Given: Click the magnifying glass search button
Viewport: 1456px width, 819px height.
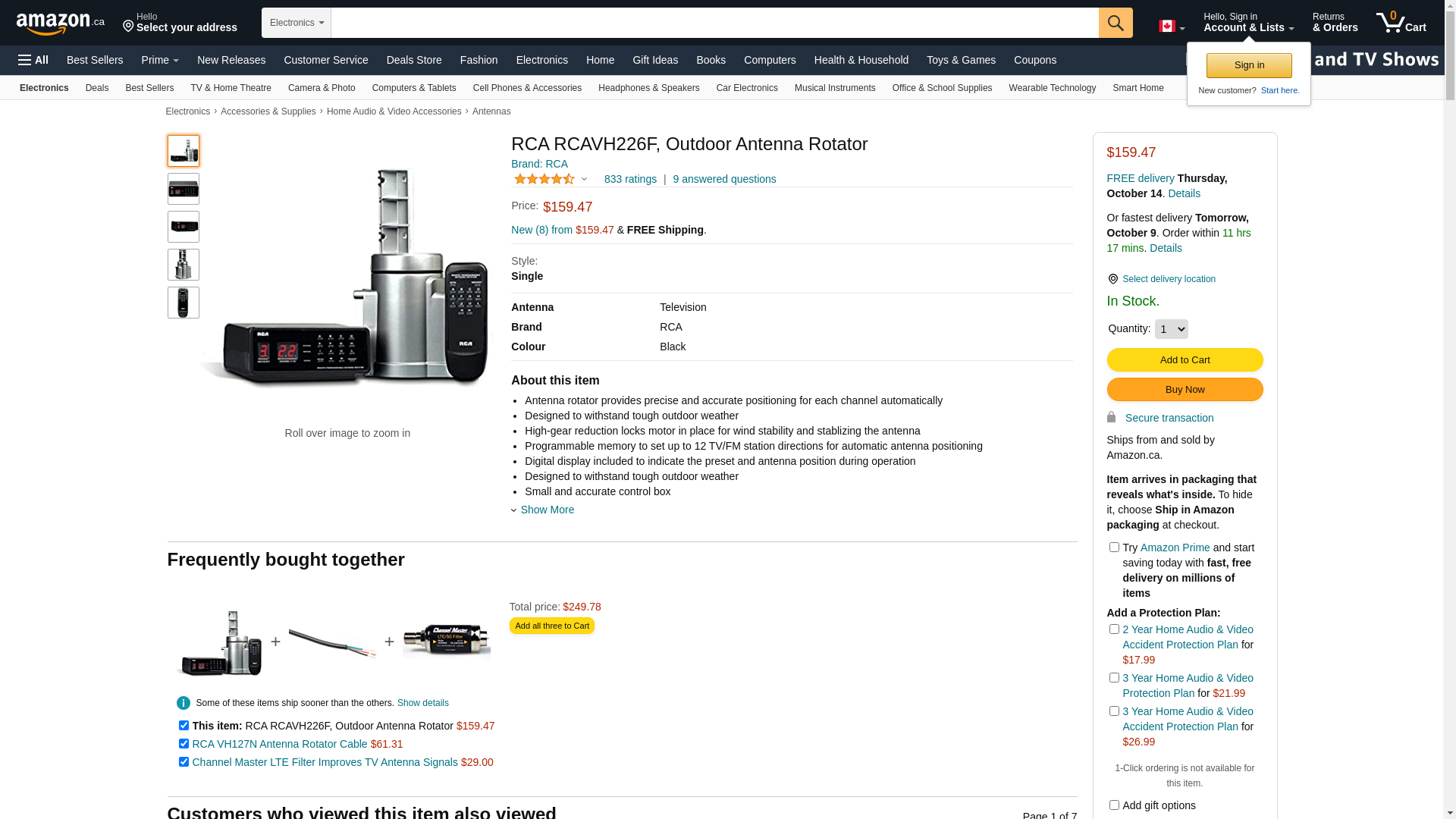Looking at the screenshot, I should click(x=1115, y=23).
